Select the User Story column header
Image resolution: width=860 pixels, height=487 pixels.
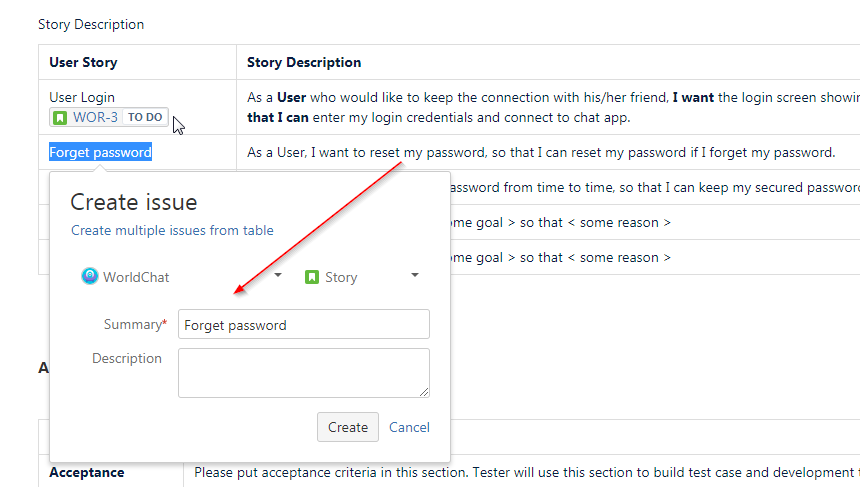[x=83, y=62]
